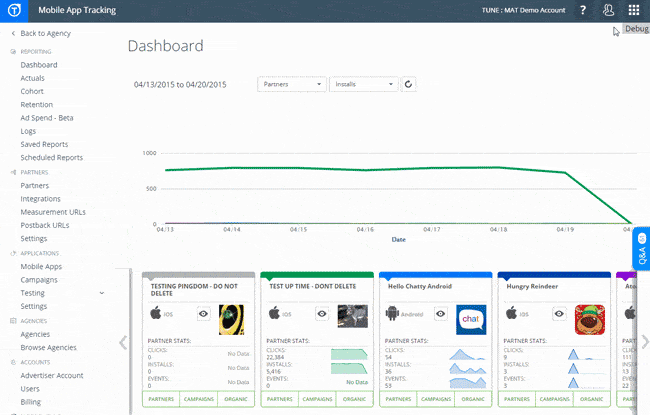Screen dimensions: 650x415
Task: Open the Installs metric dropdown
Action: pyautogui.click(x=364, y=84)
